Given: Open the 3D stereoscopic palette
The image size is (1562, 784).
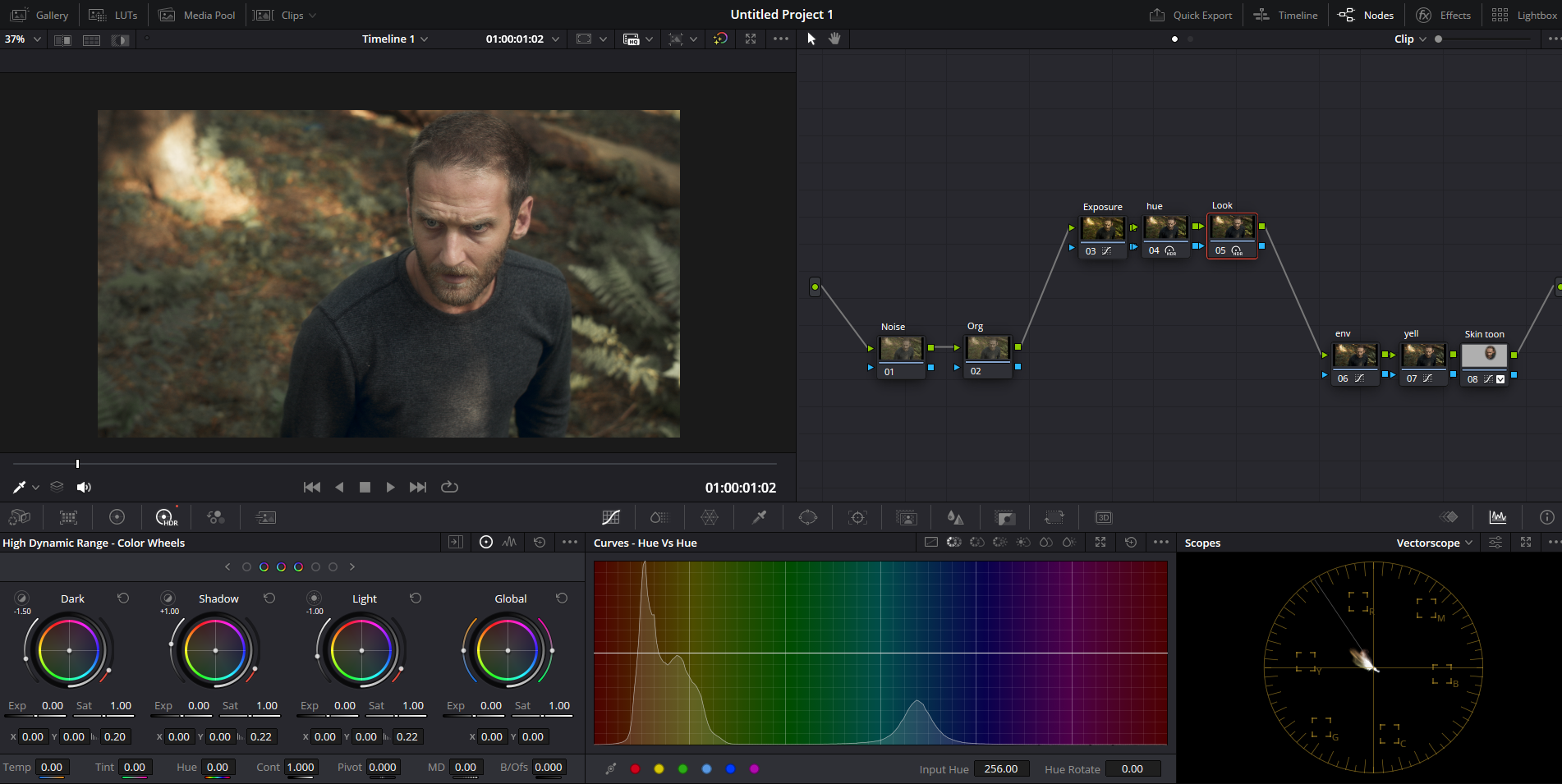Looking at the screenshot, I should pos(1104,517).
